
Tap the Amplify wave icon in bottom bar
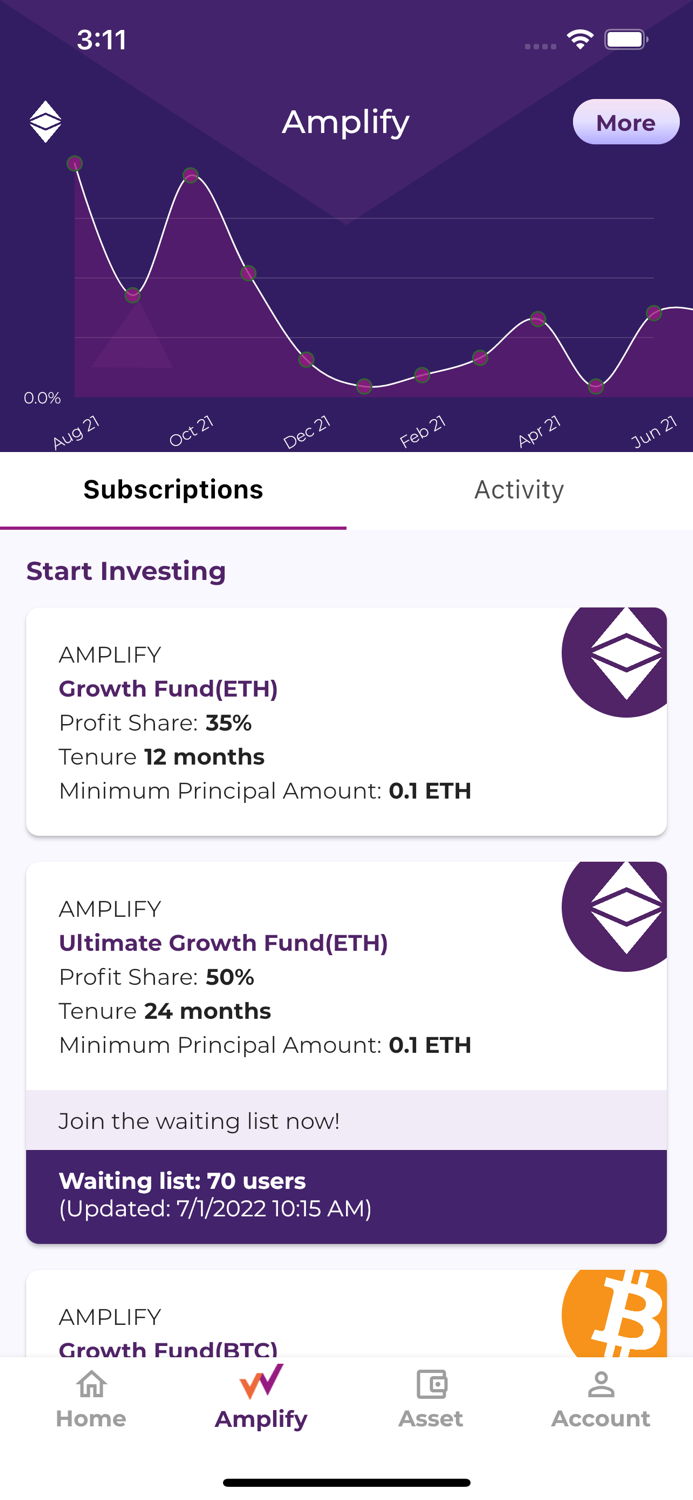click(x=260, y=1381)
